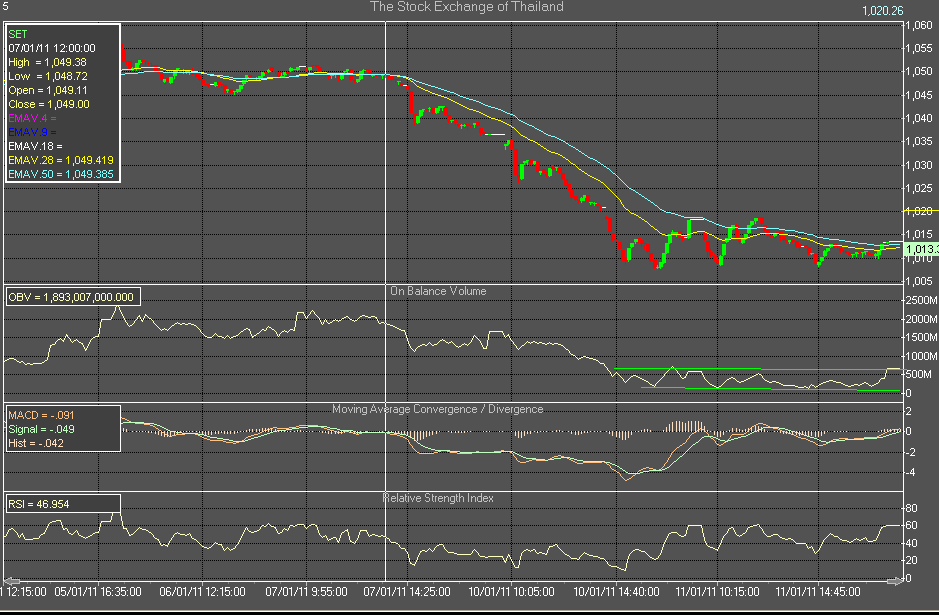Click the Open = 1,049.11 readout
Viewport: 939px width, 615px height.
click(48, 90)
